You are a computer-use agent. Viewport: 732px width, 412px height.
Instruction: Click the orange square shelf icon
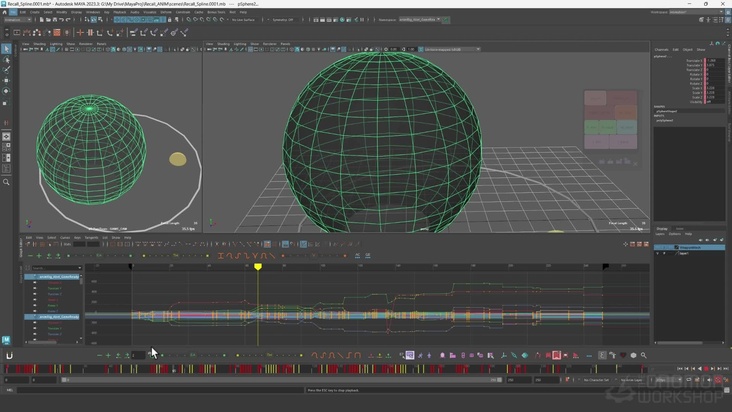tap(57, 32)
